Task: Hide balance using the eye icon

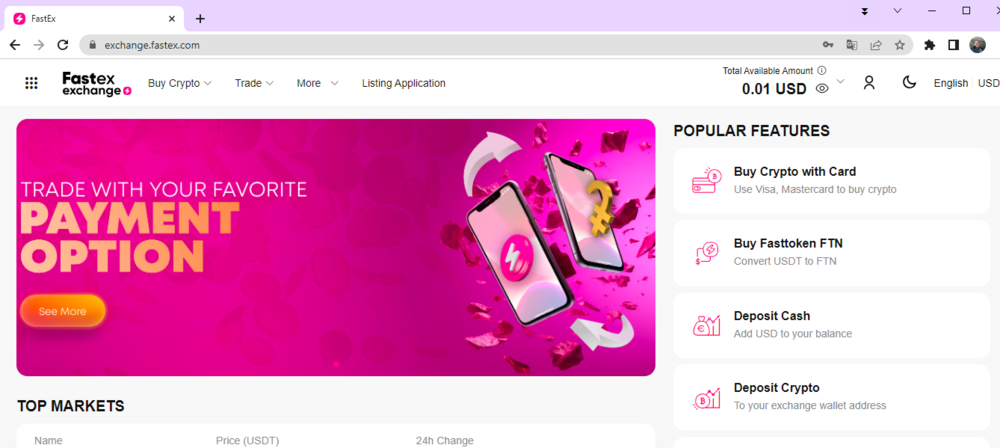Action: 822,89
